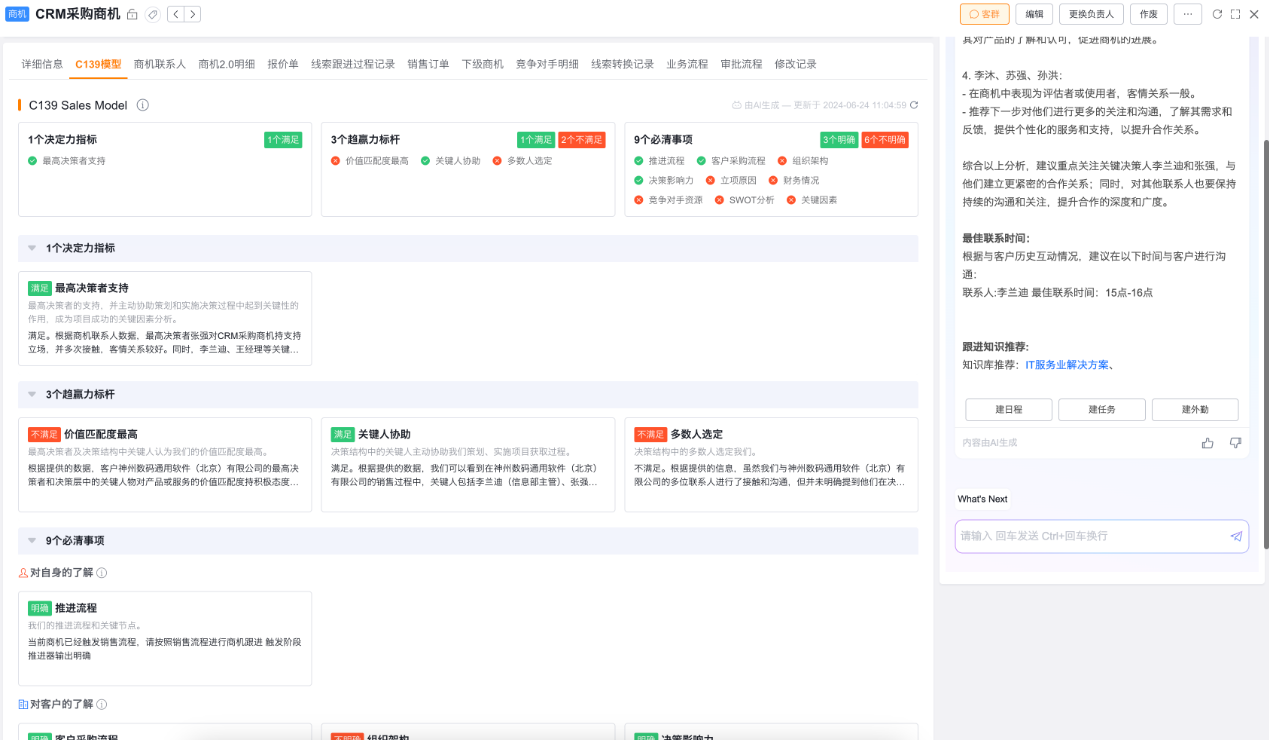Open the 审批流程 tab
Viewport: 1269px width, 740px height.
click(741, 64)
